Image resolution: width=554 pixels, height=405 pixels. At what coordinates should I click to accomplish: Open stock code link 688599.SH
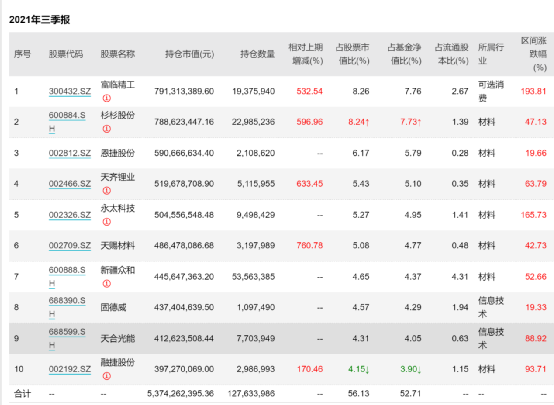coord(67,338)
